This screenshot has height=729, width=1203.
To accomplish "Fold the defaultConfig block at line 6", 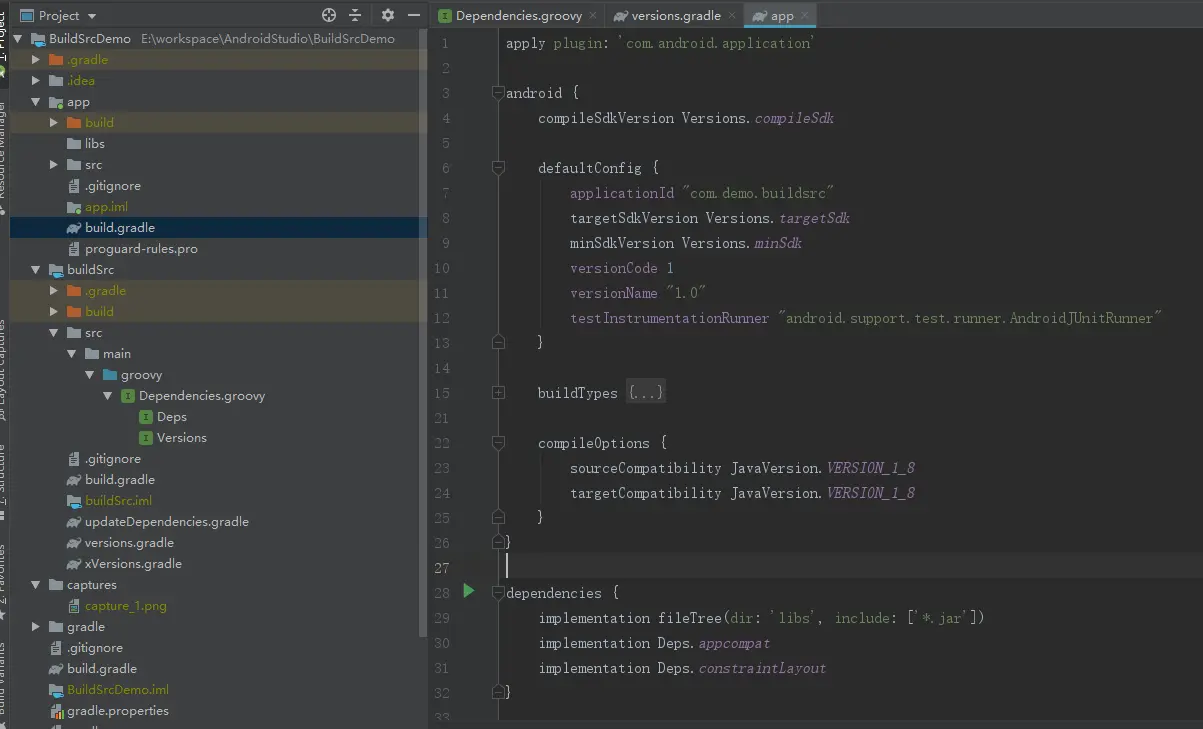I will pyautogui.click(x=497, y=168).
